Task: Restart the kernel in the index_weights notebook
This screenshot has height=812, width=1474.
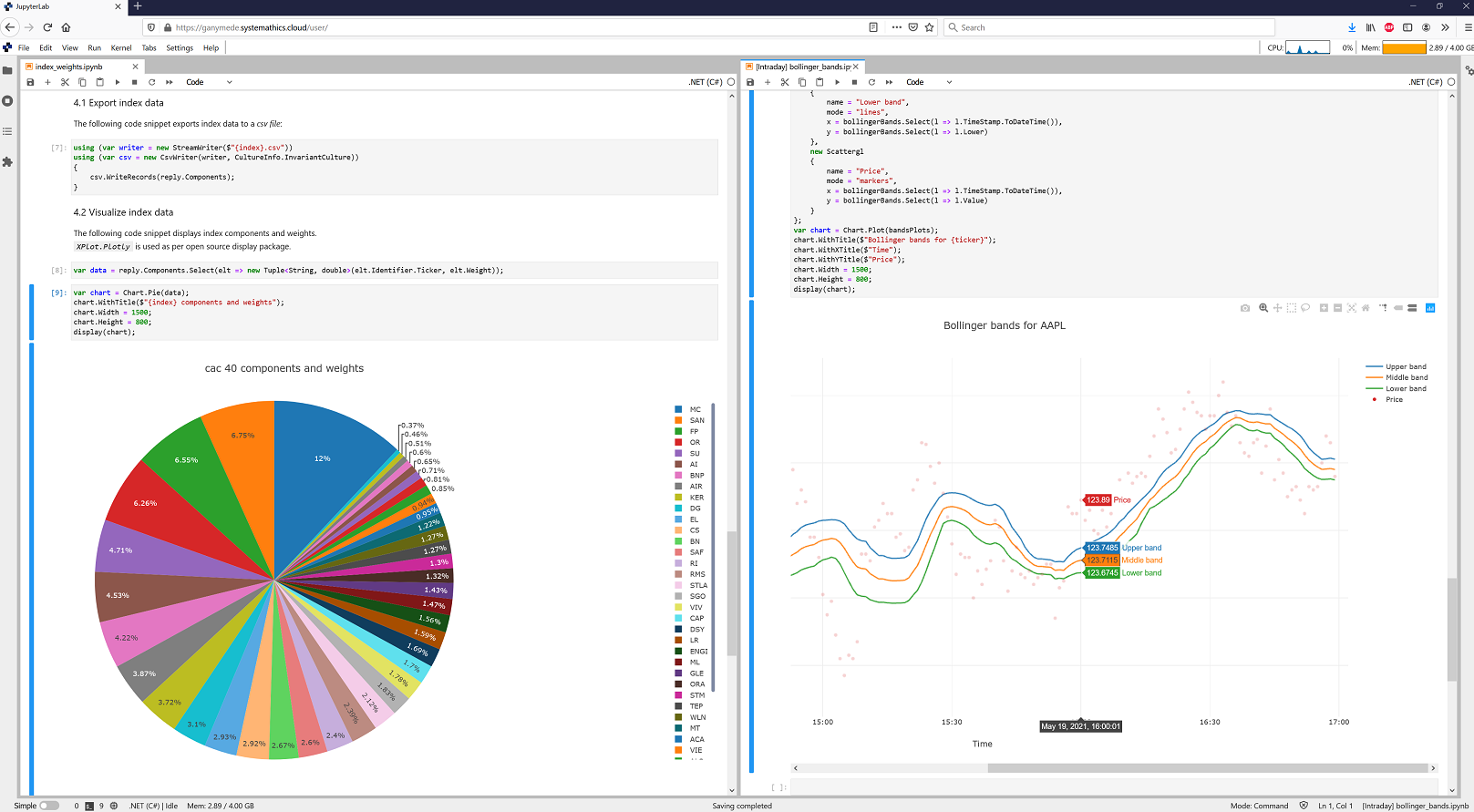Action: (x=151, y=82)
